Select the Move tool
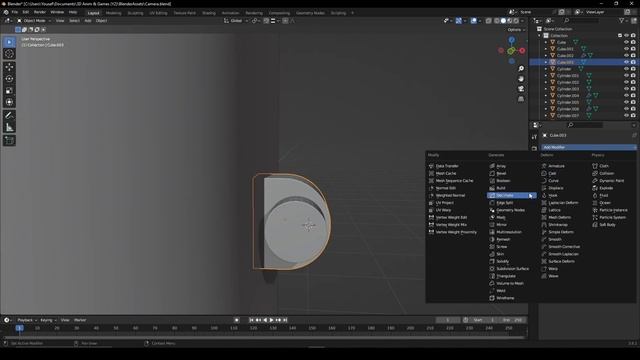This screenshot has height=360, width=640. pyautogui.click(x=9, y=67)
